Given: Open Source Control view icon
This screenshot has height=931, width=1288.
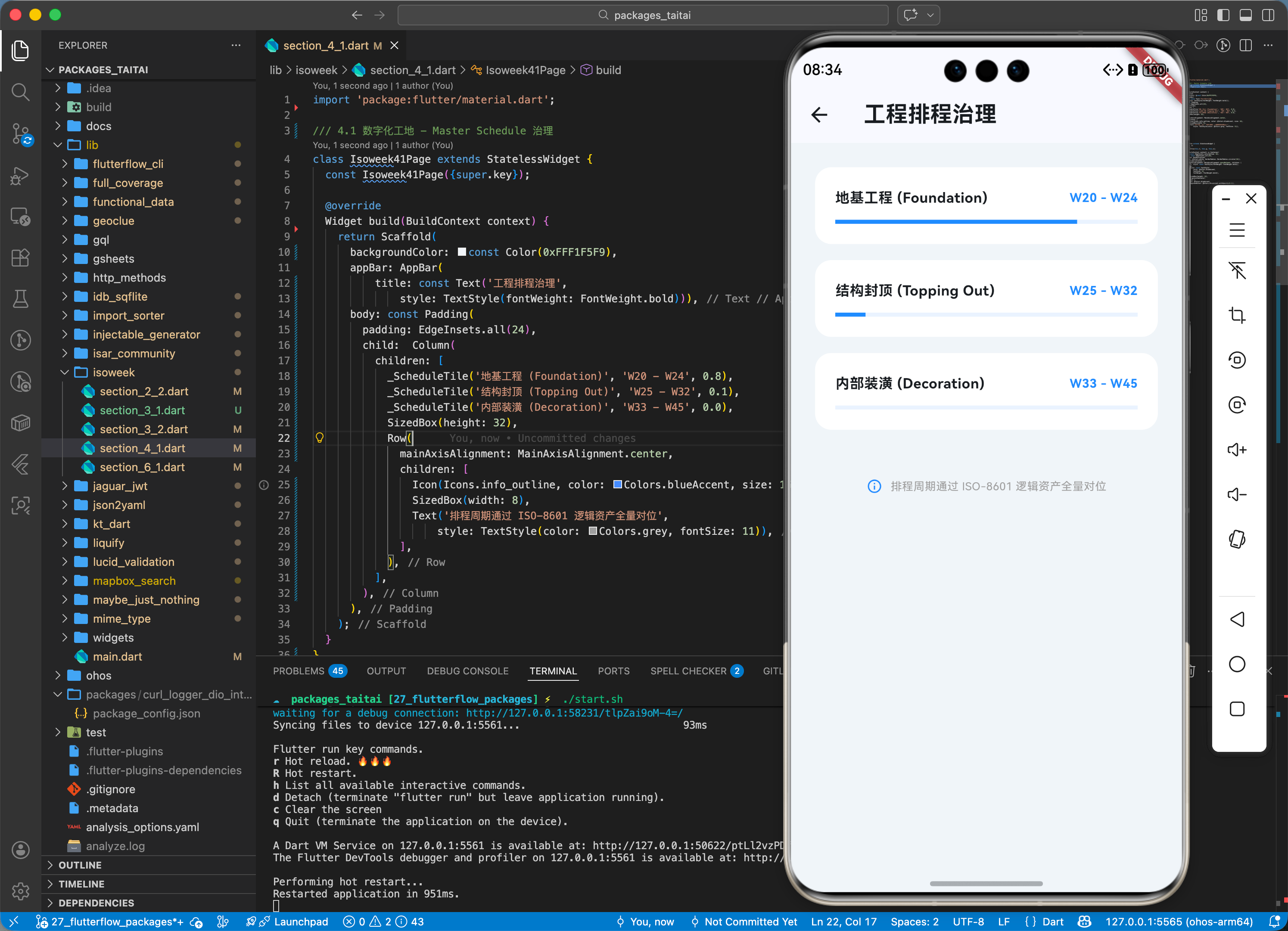Looking at the screenshot, I should tap(20, 134).
